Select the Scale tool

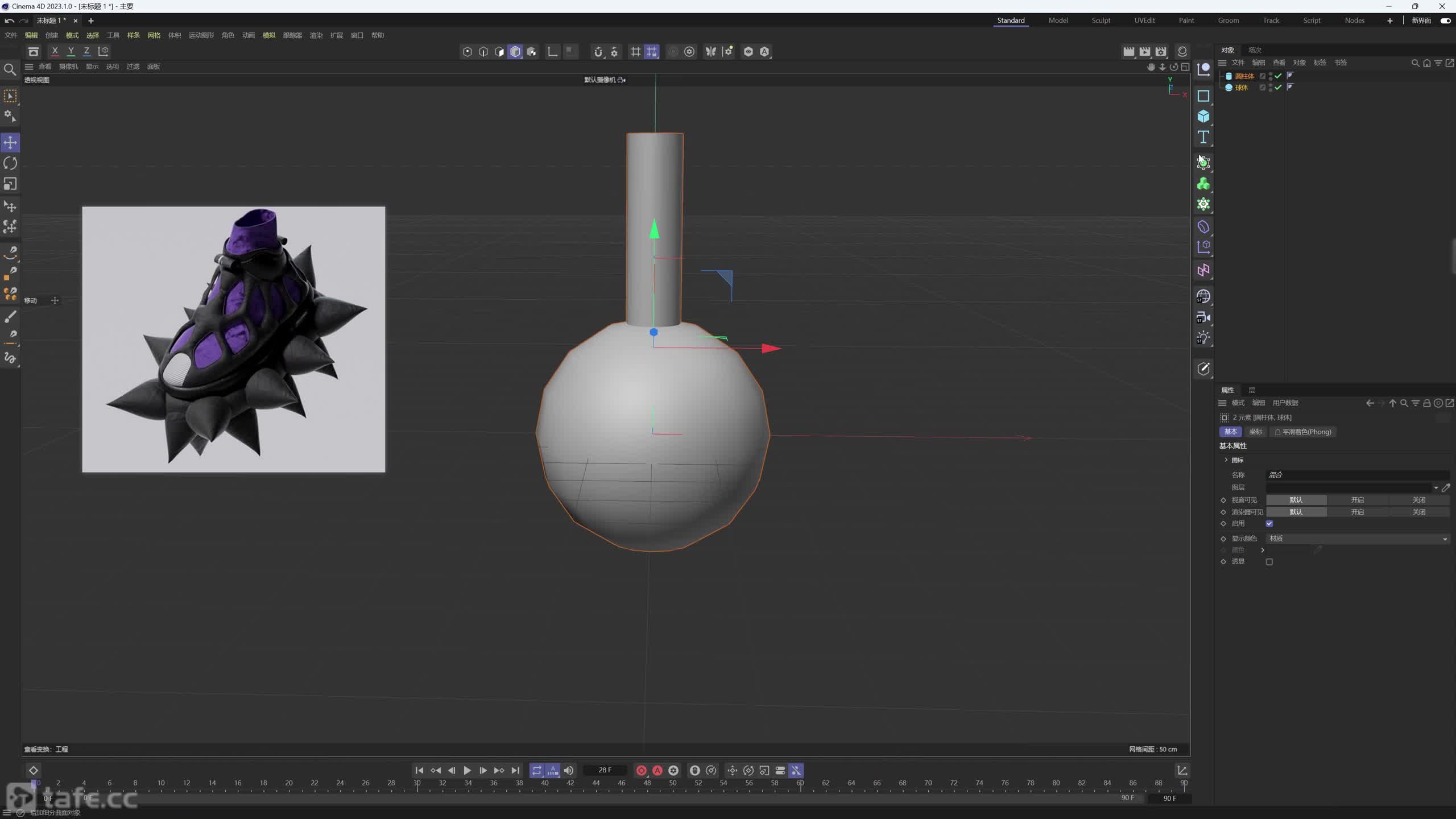[10, 184]
